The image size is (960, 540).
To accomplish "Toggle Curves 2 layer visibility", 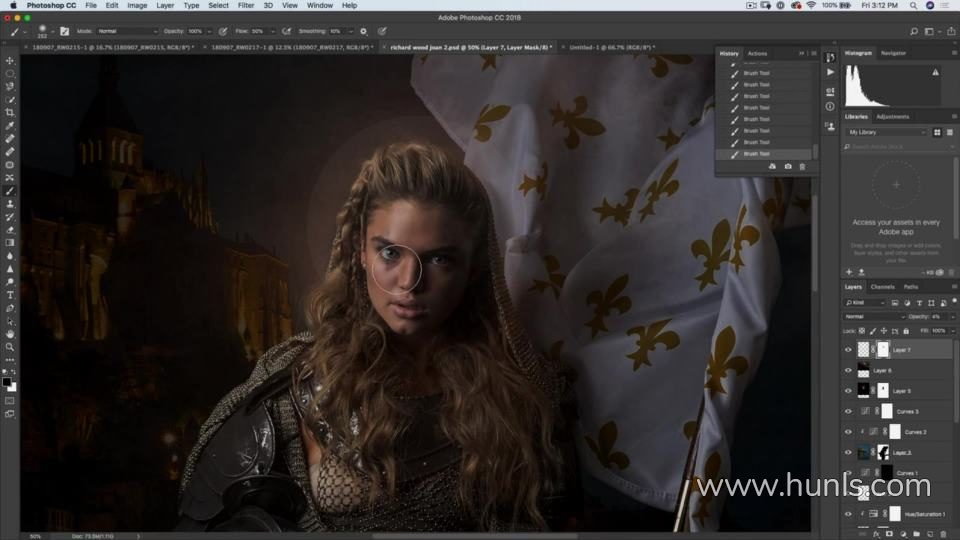I will [849, 432].
